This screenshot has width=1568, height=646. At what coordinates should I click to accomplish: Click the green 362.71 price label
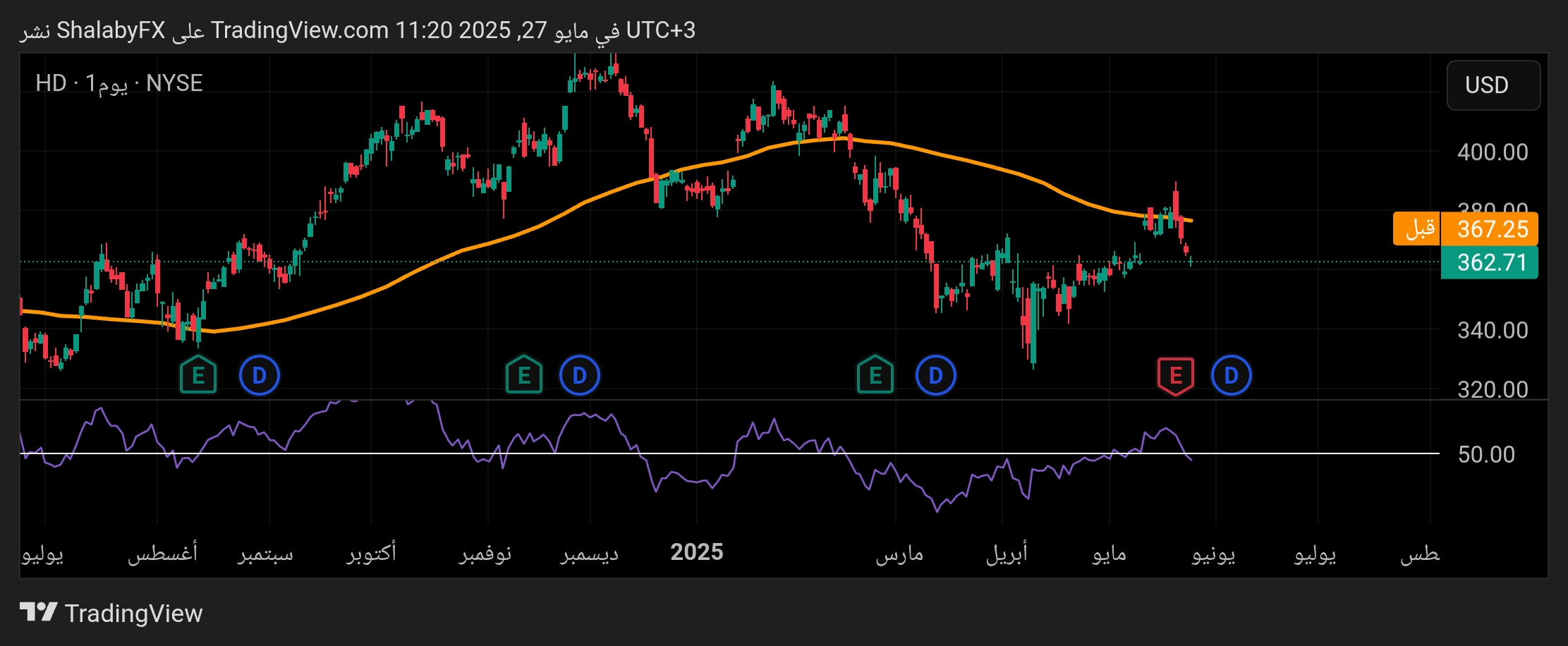coord(1489,262)
